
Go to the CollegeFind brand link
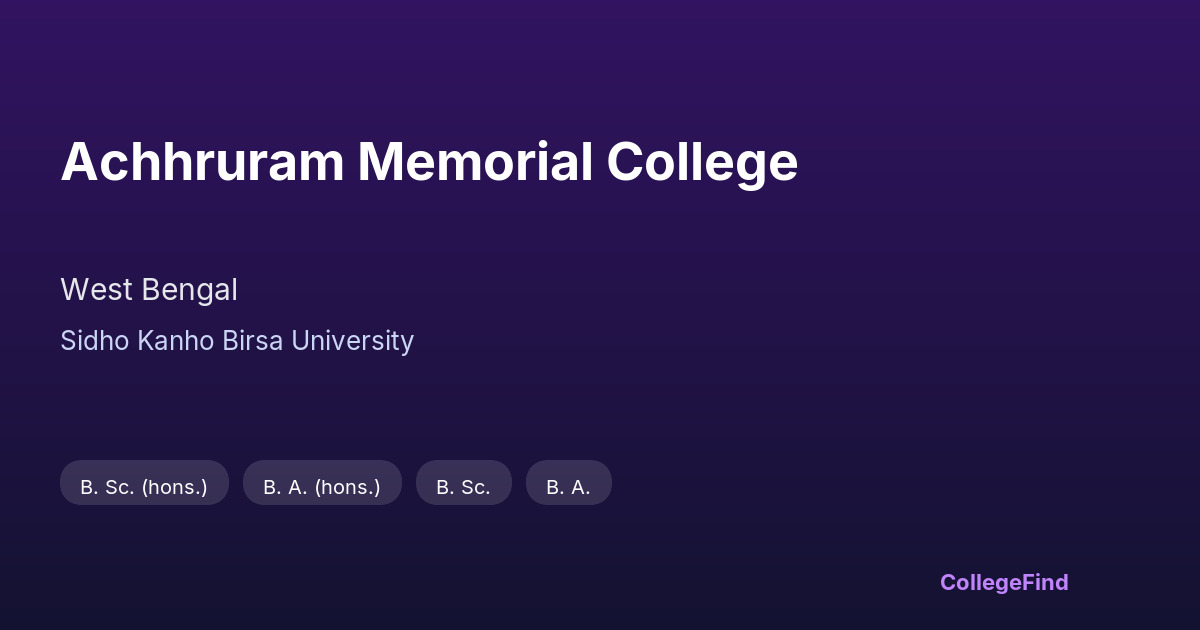coord(1004,582)
